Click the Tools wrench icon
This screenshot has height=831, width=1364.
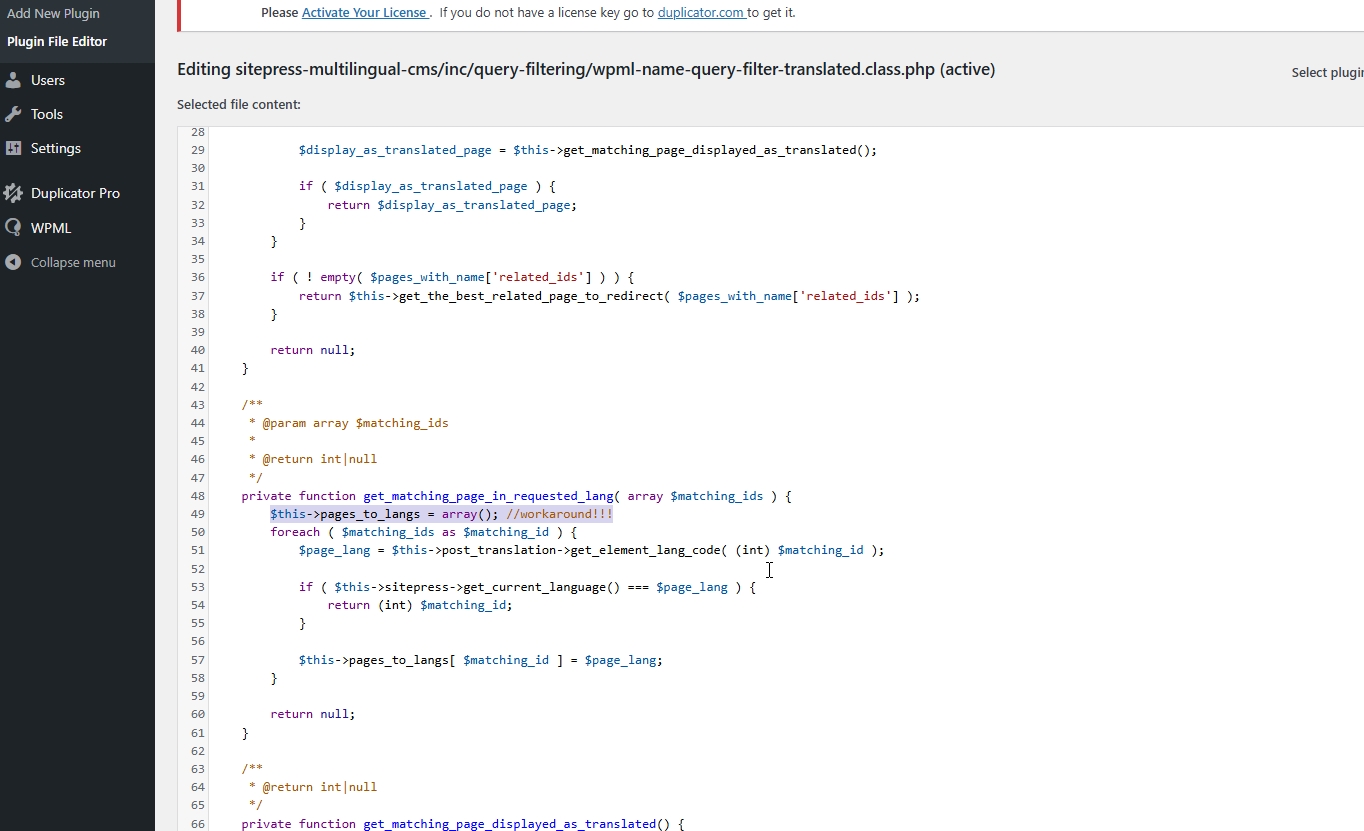(13, 114)
